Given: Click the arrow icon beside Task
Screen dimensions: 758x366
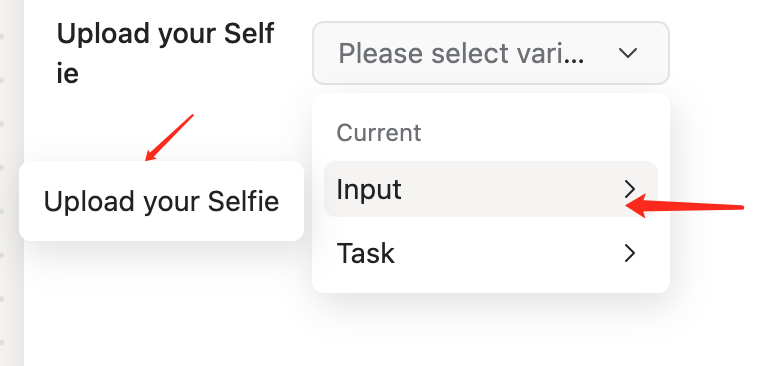Looking at the screenshot, I should [x=629, y=253].
